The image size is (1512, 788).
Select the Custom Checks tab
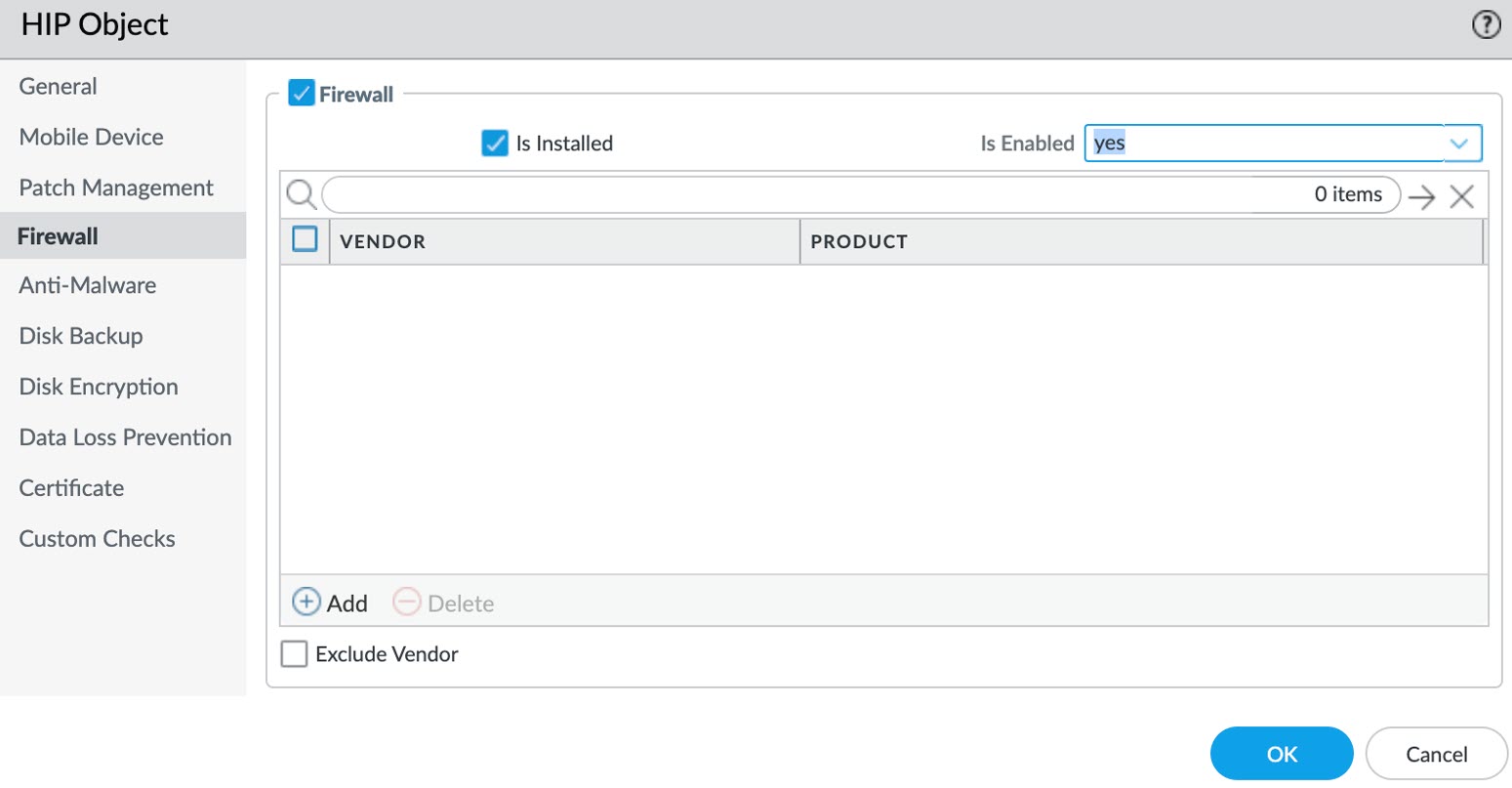tap(97, 539)
